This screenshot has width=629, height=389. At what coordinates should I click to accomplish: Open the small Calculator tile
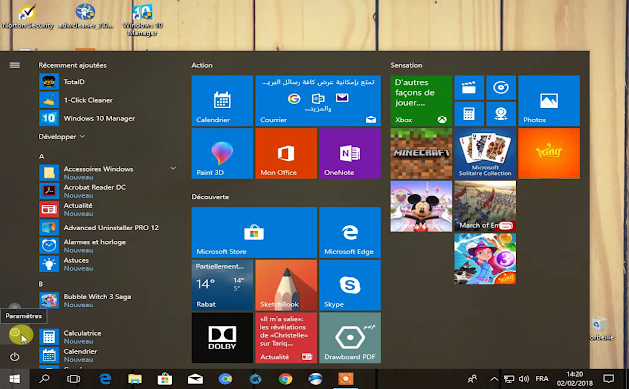pyautogui.click(x=469, y=114)
